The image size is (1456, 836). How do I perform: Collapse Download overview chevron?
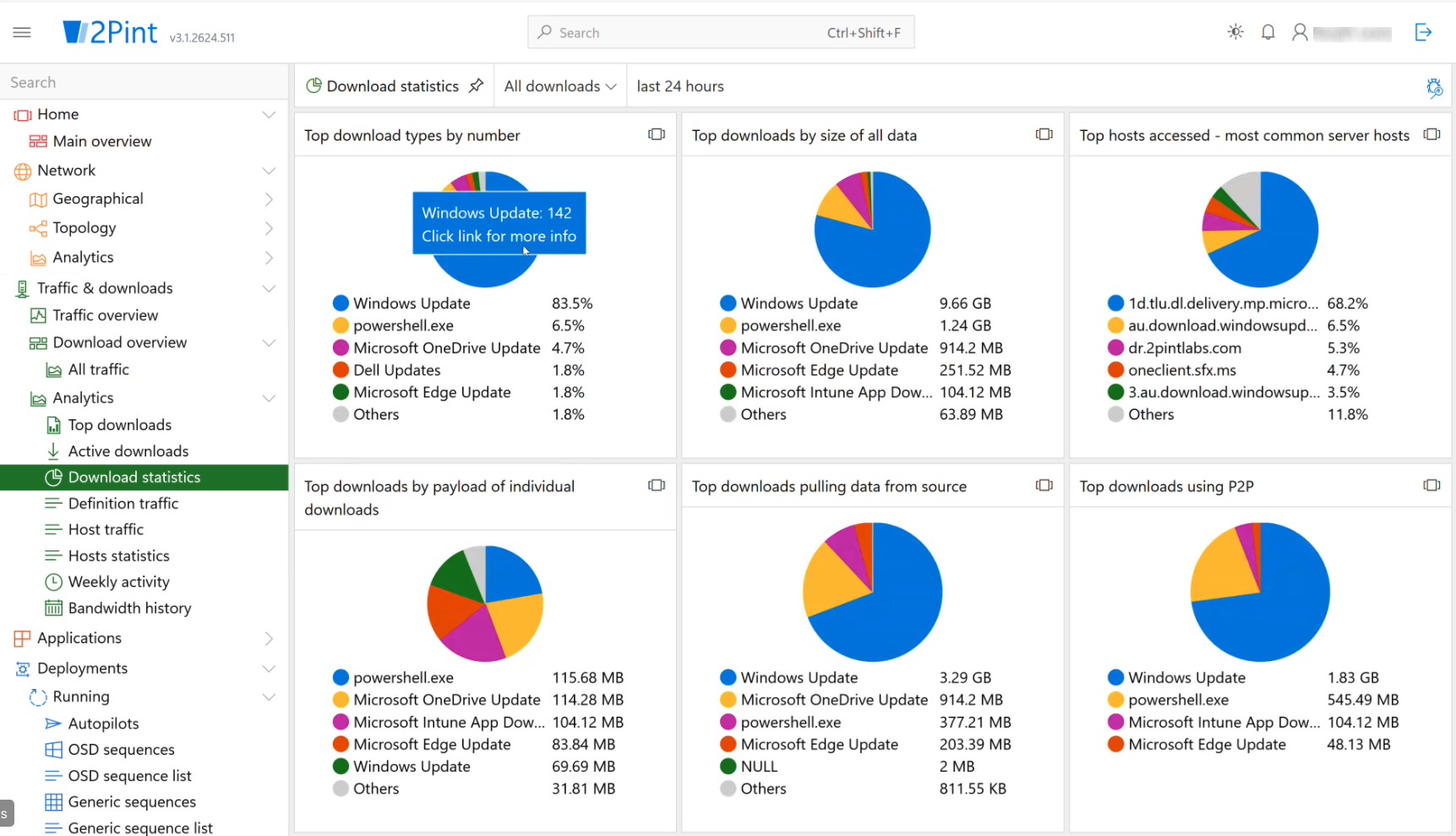click(x=269, y=343)
